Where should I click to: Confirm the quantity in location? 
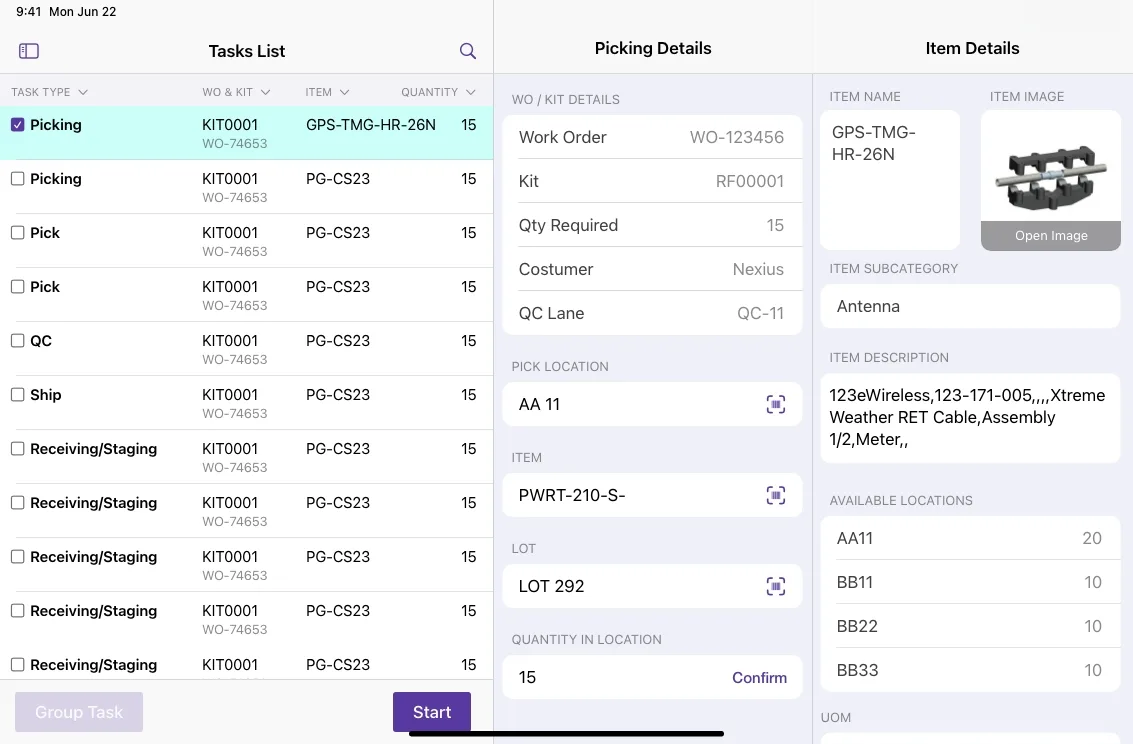coord(759,678)
